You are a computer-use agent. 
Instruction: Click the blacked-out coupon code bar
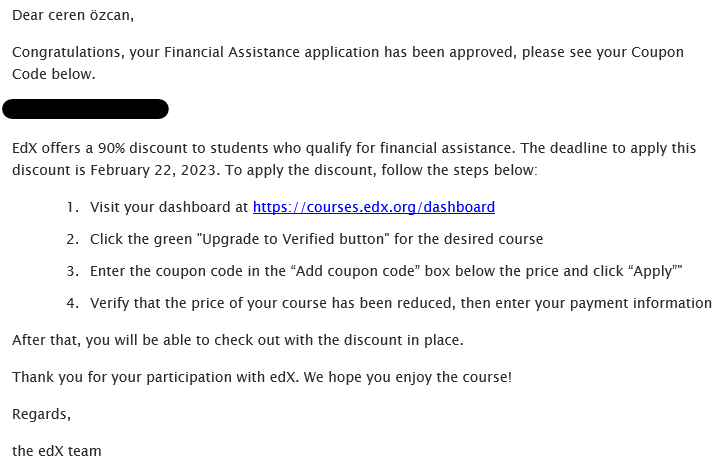tap(85, 109)
